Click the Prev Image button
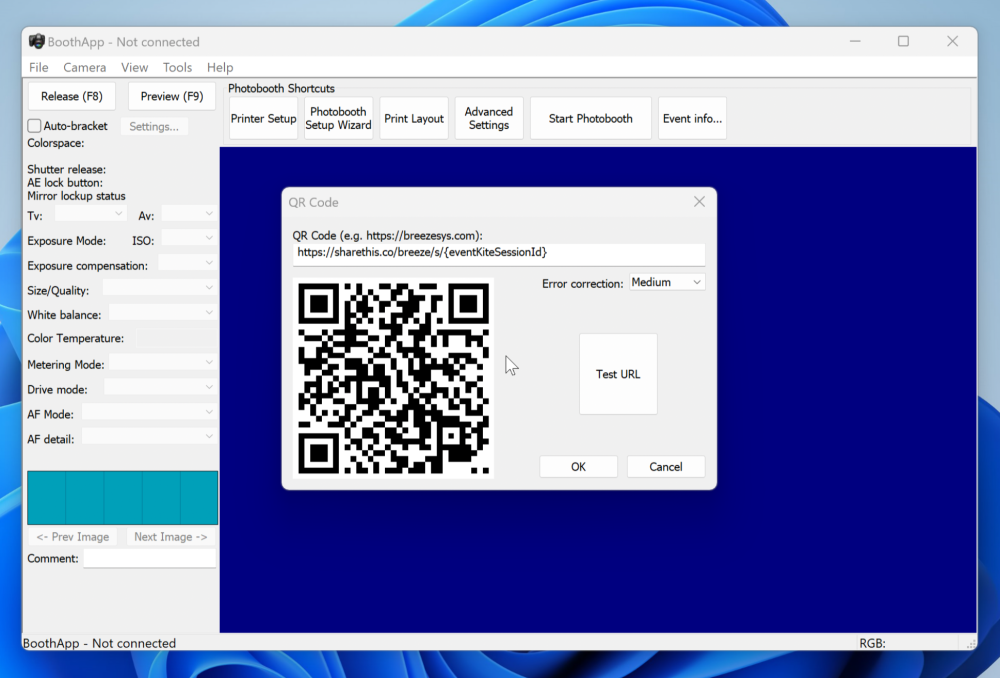This screenshot has height=678, width=1000. 73,537
